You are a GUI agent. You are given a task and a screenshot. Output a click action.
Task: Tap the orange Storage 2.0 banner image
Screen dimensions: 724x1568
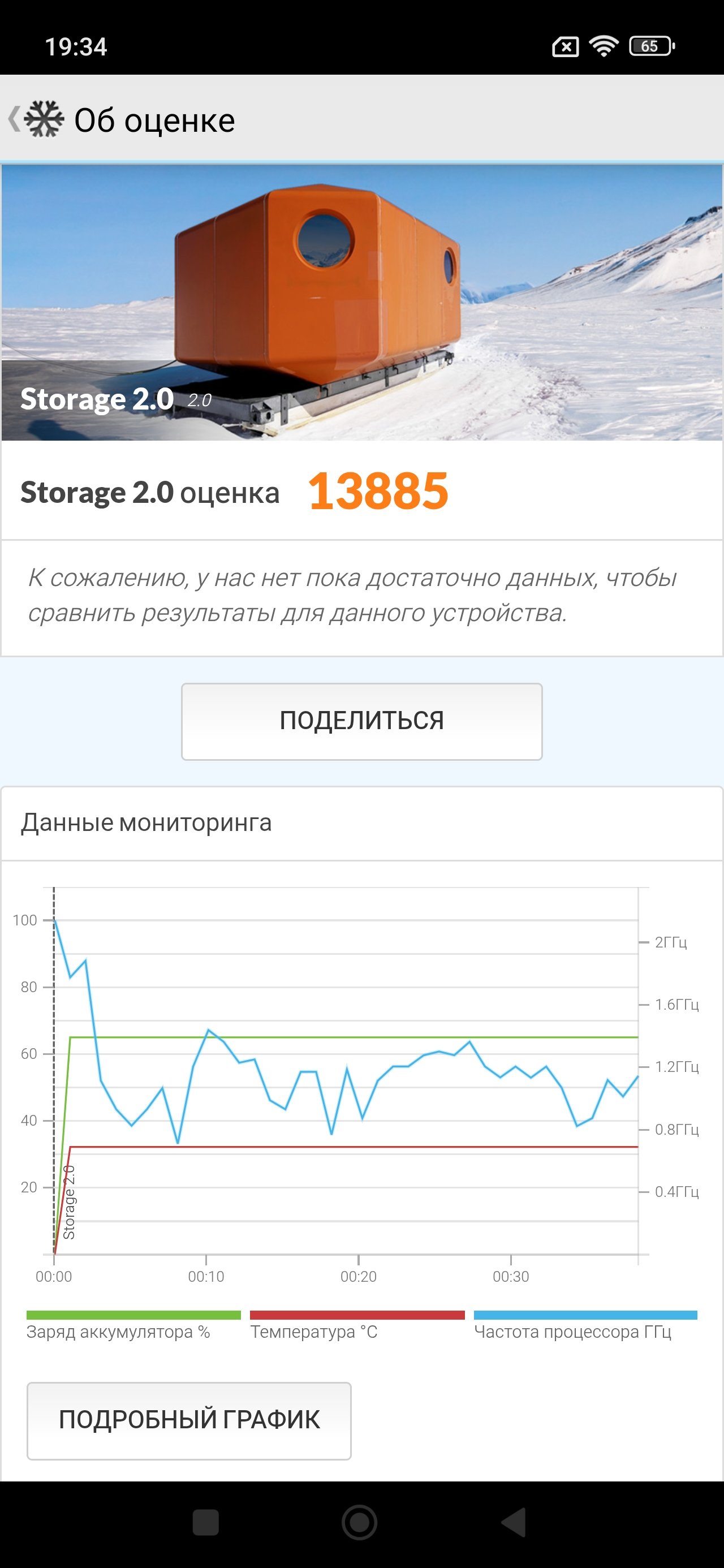click(x=361, y=302)
